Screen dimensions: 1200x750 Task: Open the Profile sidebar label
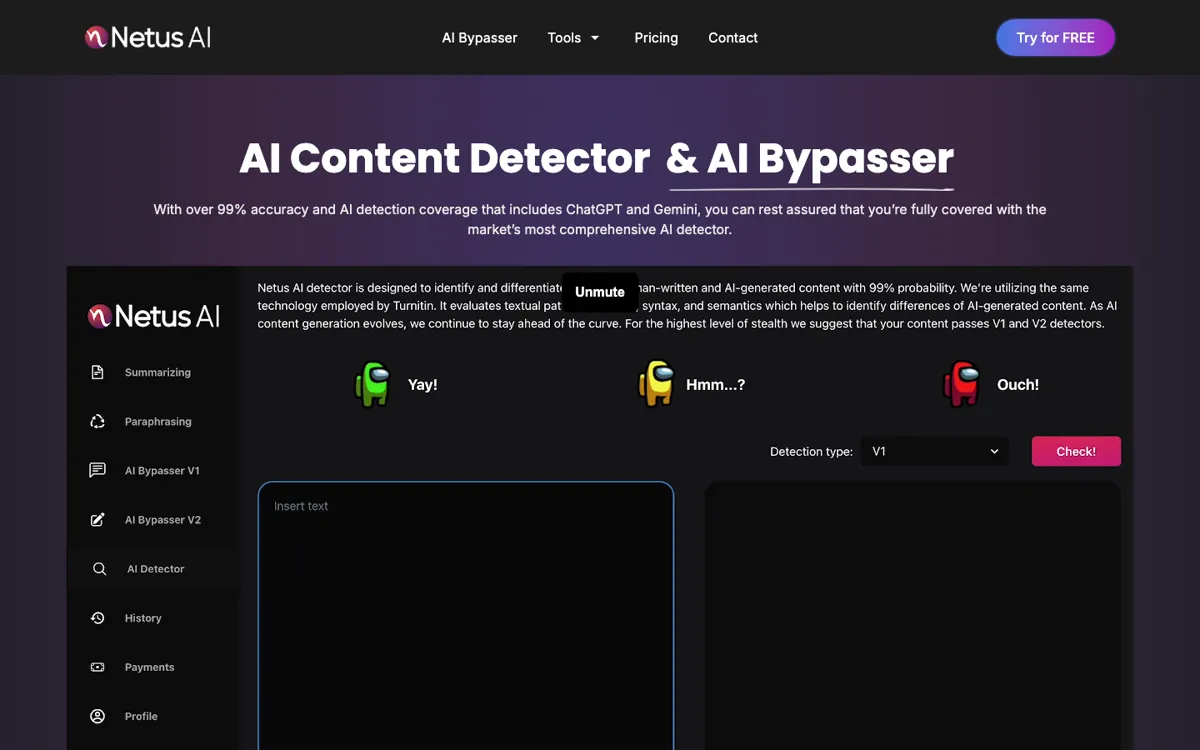(x=141, y=717)
